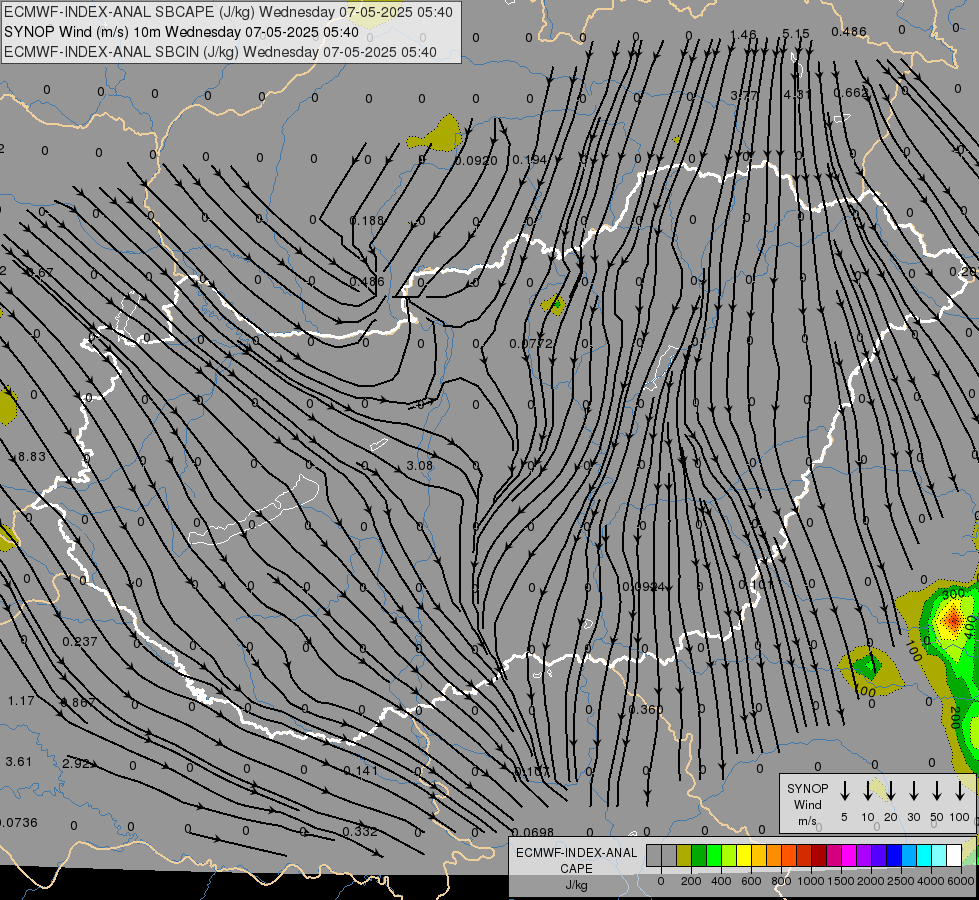Click the 3.77 value on the map
This screenshot has width=979, height=900.
coord(744,96)
